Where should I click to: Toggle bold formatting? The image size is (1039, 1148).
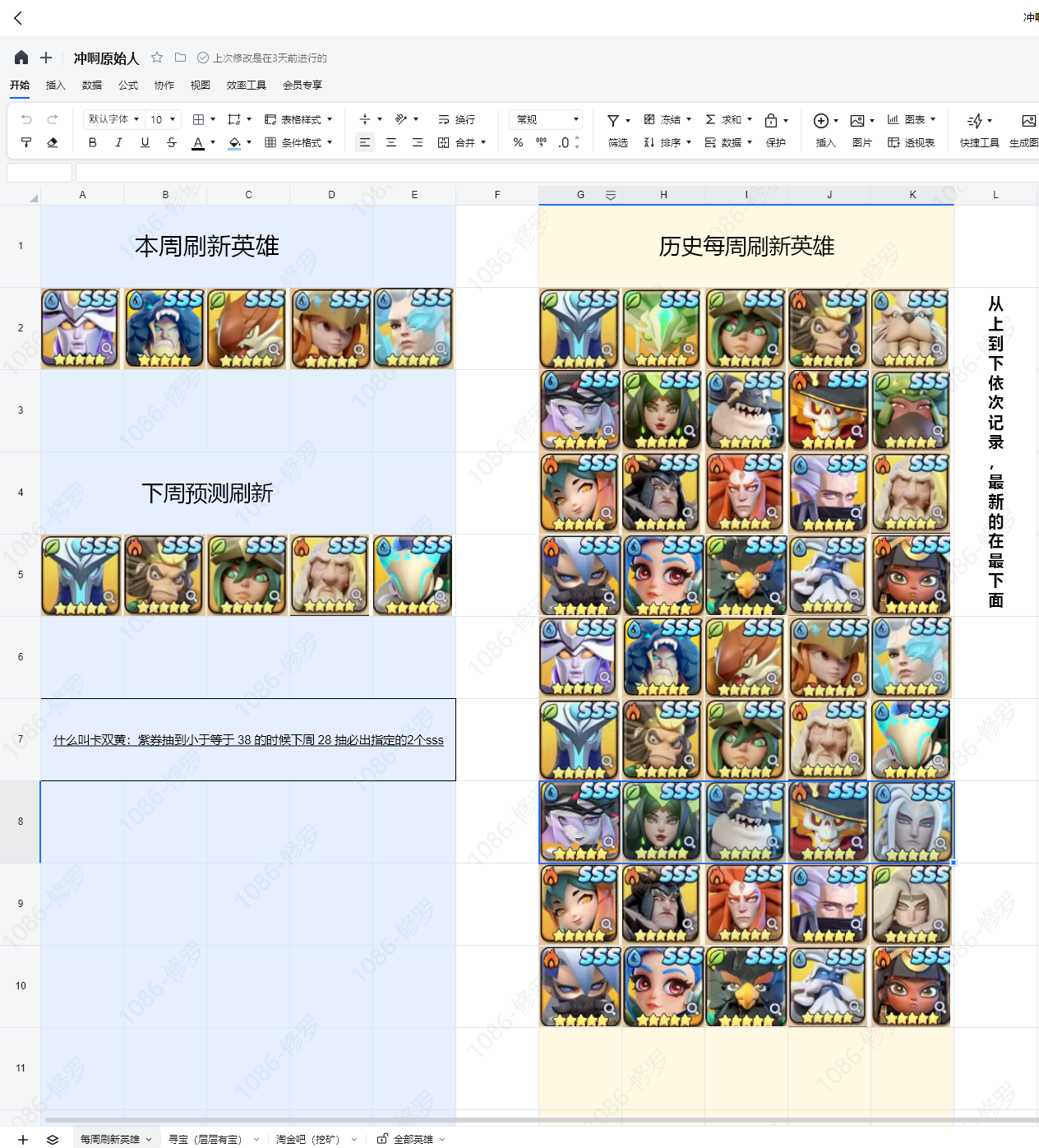[x=92, y=142]
